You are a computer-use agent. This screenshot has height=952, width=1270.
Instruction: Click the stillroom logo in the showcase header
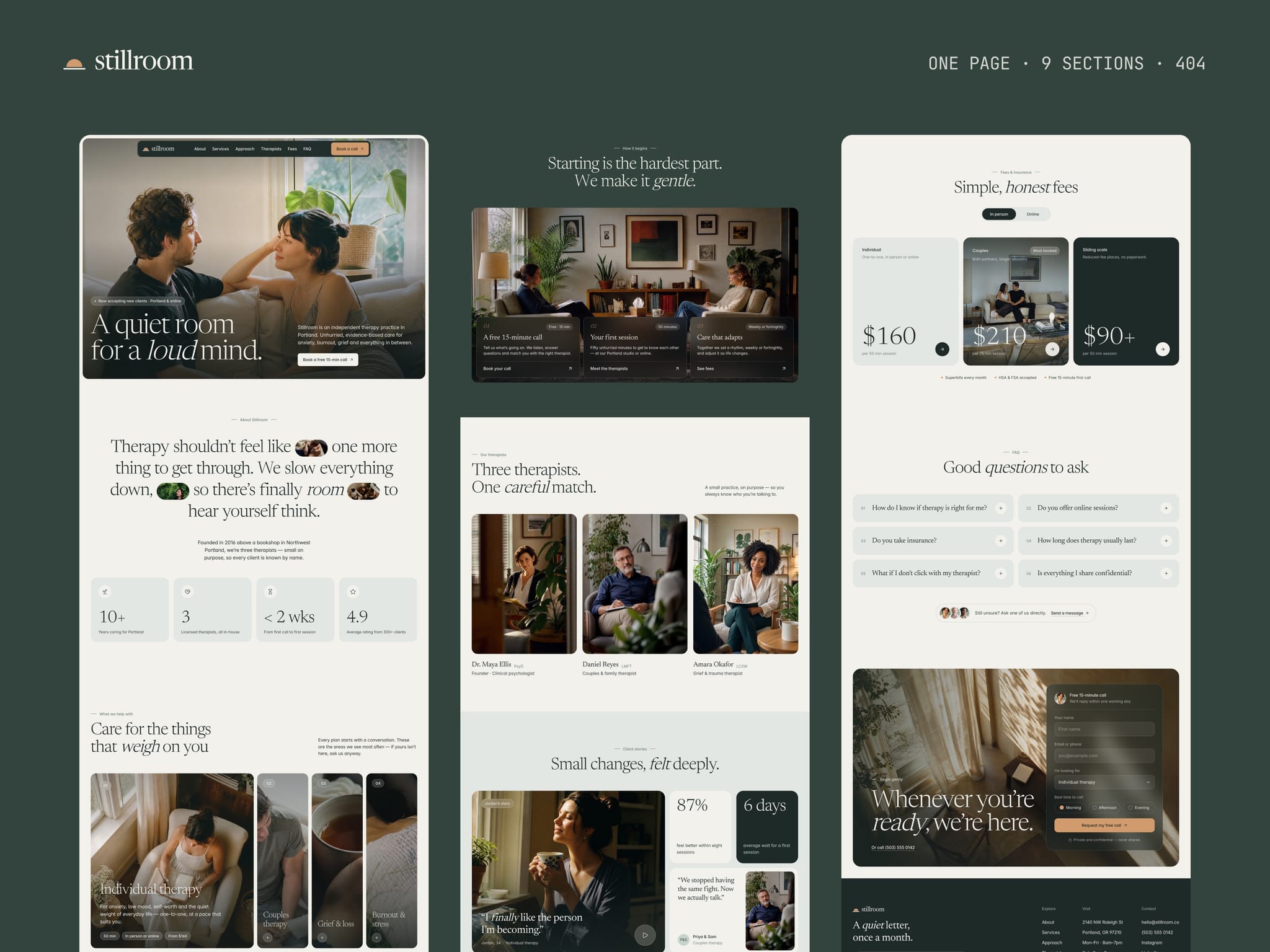point(128,61)
